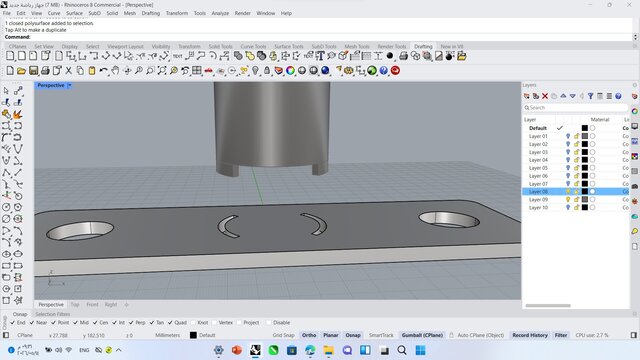Open the Render menu
The height and width of the screenshot is (360, 640).
(x=242, y=13)
